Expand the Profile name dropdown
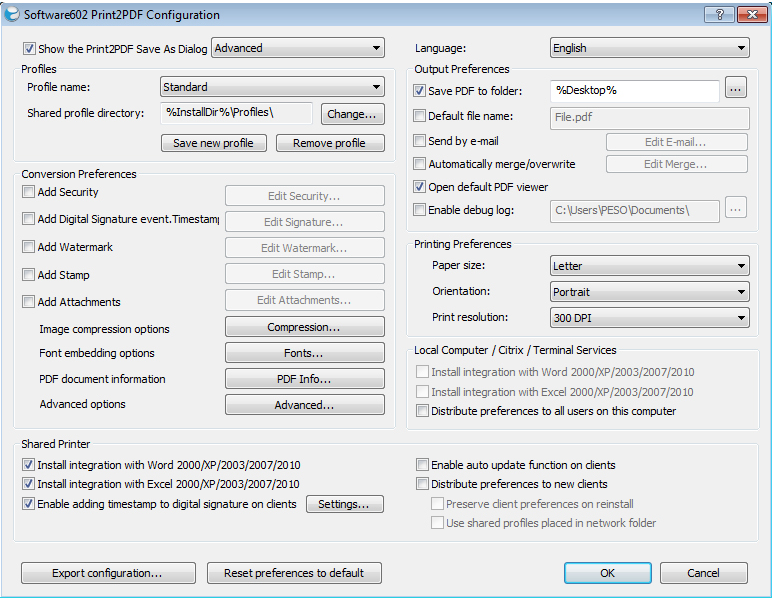Viewport: 772px width, 599px height. (272, 87)
